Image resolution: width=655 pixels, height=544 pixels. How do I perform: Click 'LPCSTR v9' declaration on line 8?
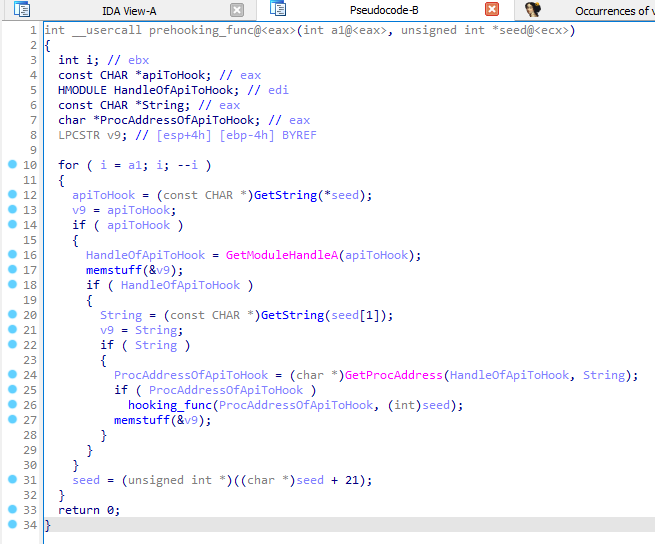pyautogui.click(x=93, y=135)
